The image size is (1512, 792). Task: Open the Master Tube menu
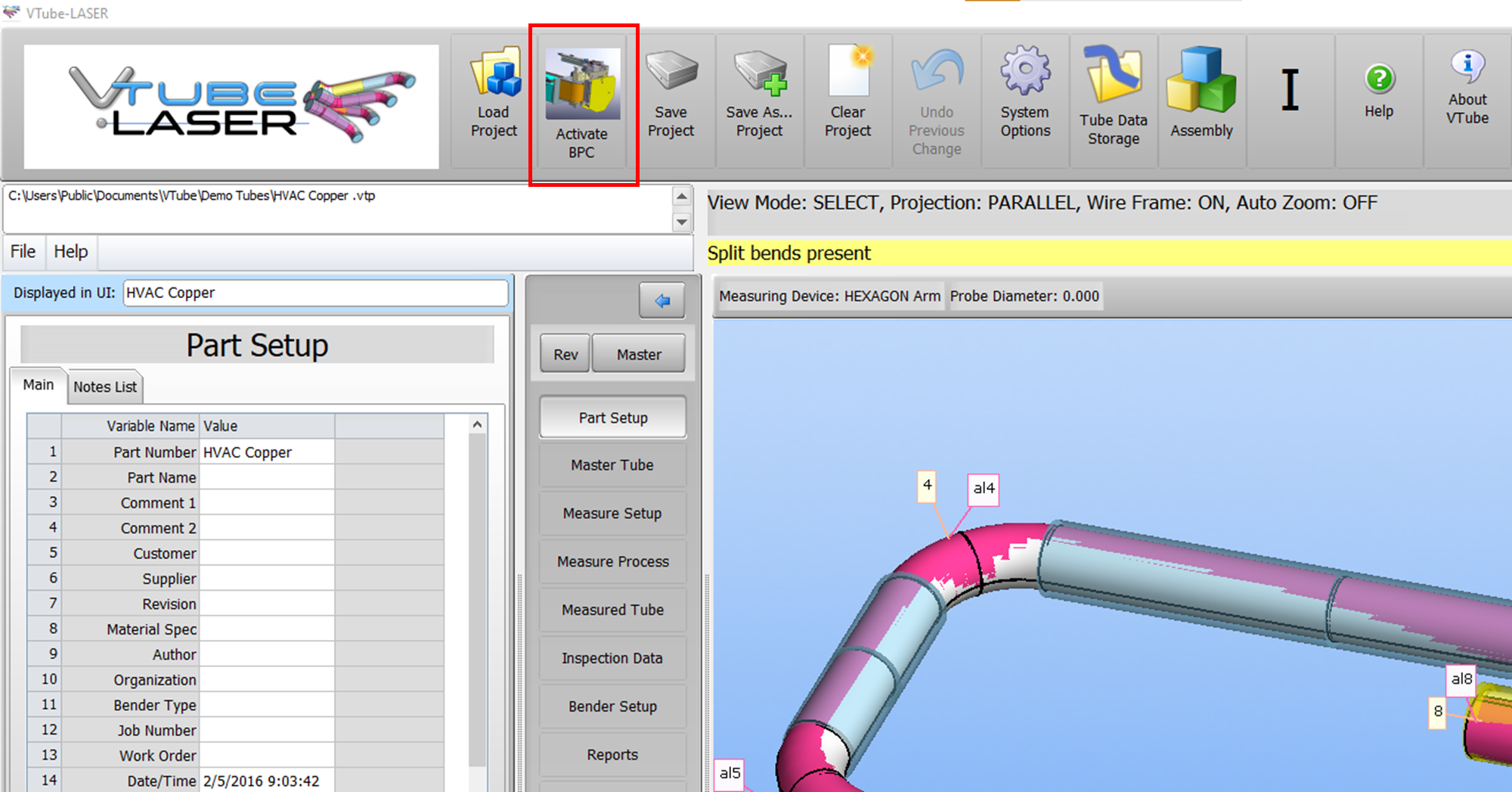click(613, 465)
